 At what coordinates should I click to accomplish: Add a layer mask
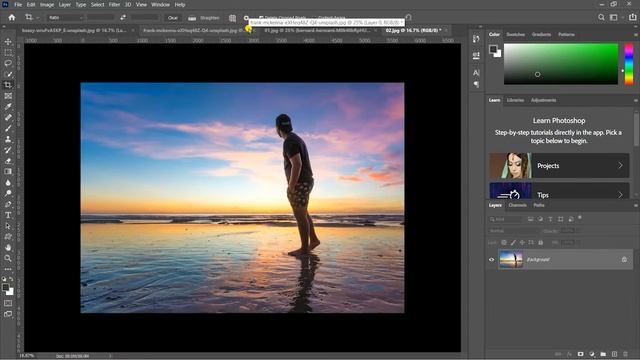[x=580, y=354]
